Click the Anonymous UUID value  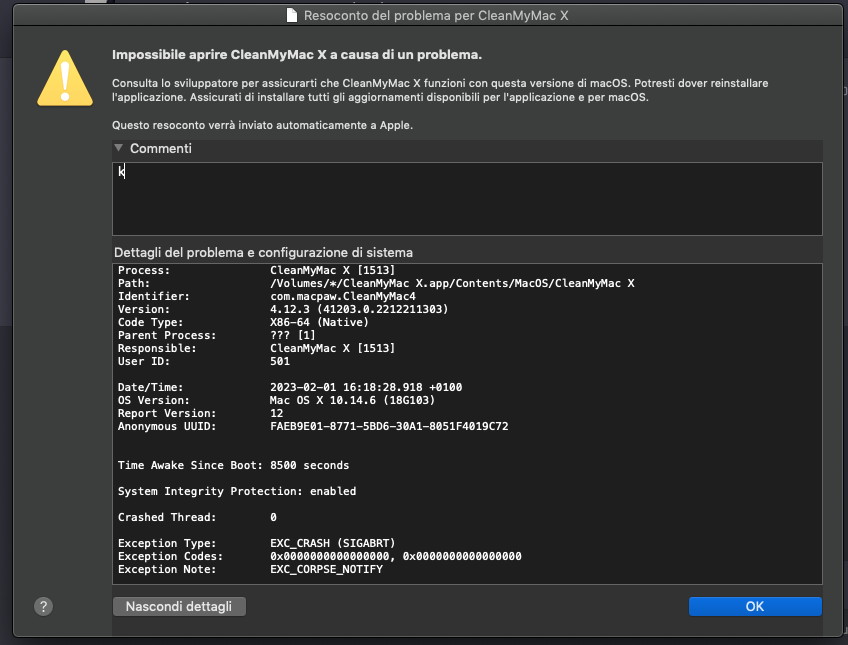click(x=389, y=426)
